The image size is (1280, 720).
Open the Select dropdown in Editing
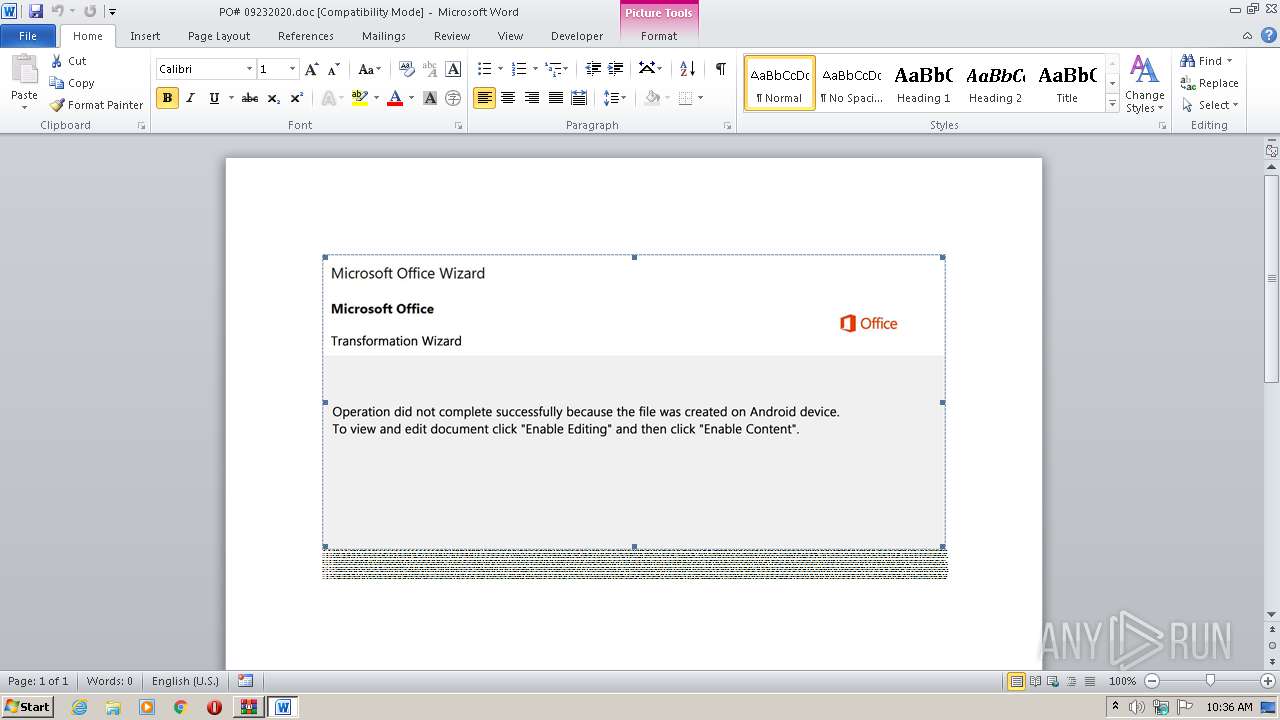coord(1210,105)
